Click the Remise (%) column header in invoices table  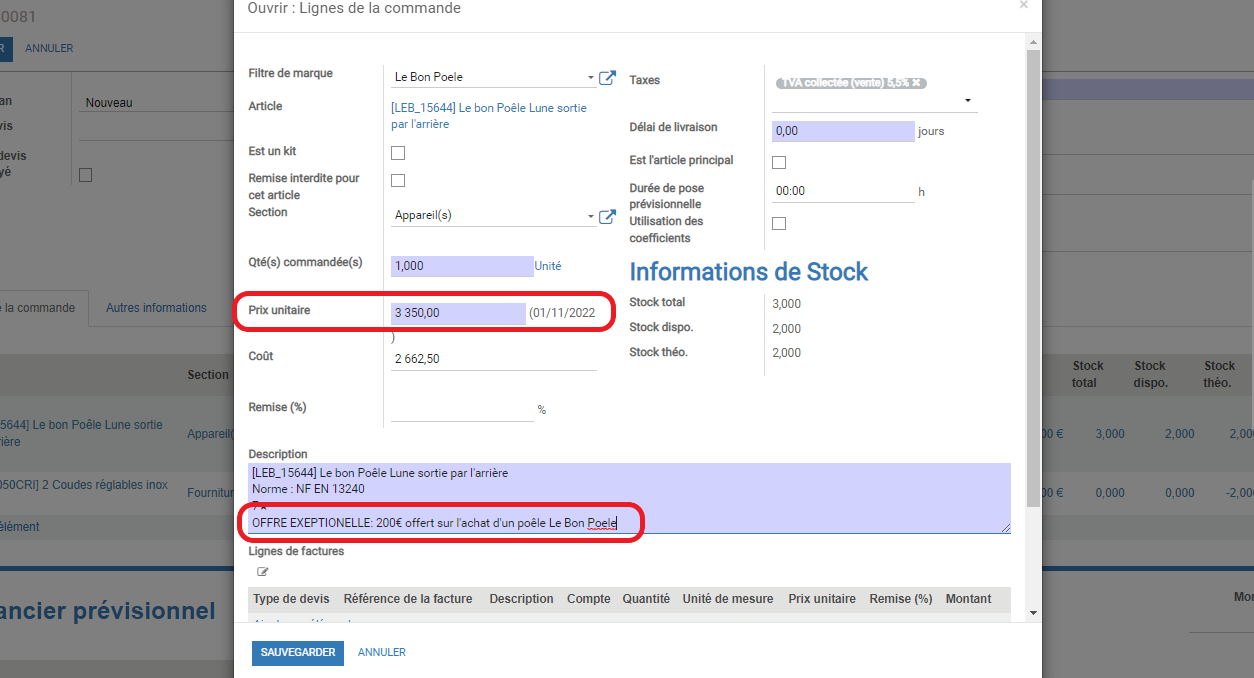click(x=901, y=599)
